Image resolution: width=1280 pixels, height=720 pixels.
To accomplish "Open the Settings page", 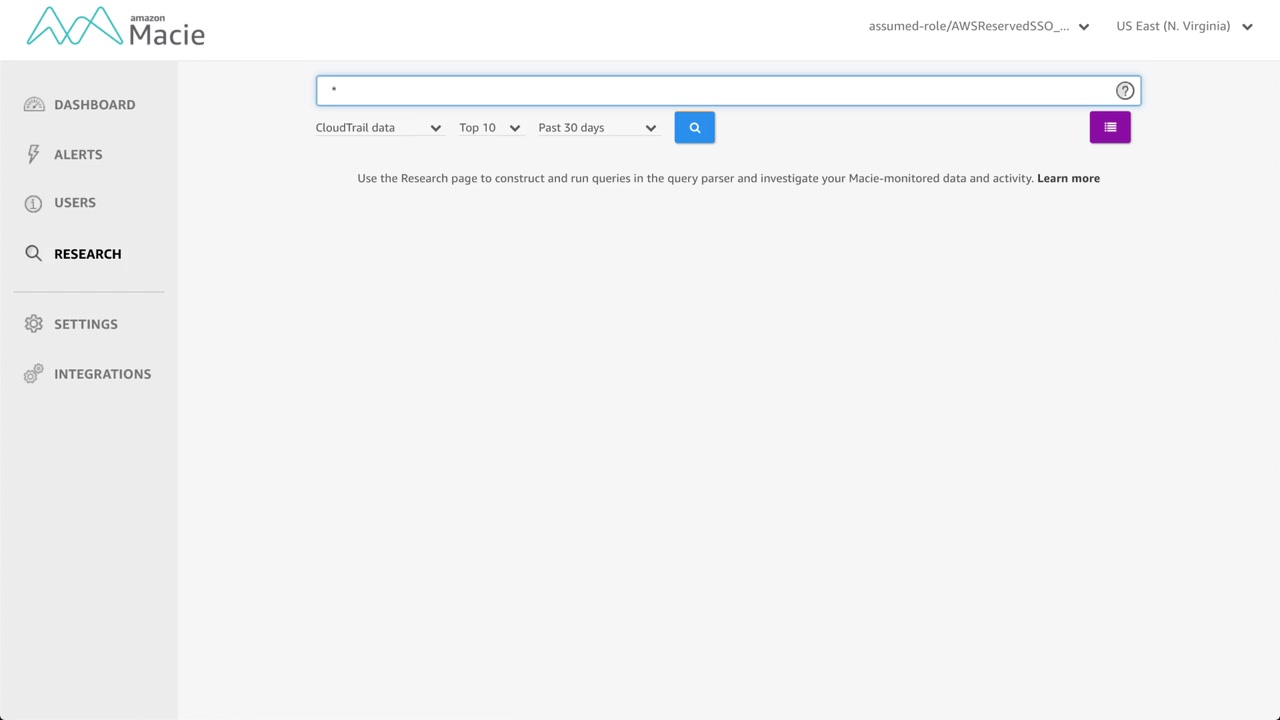I will point(86,324).
